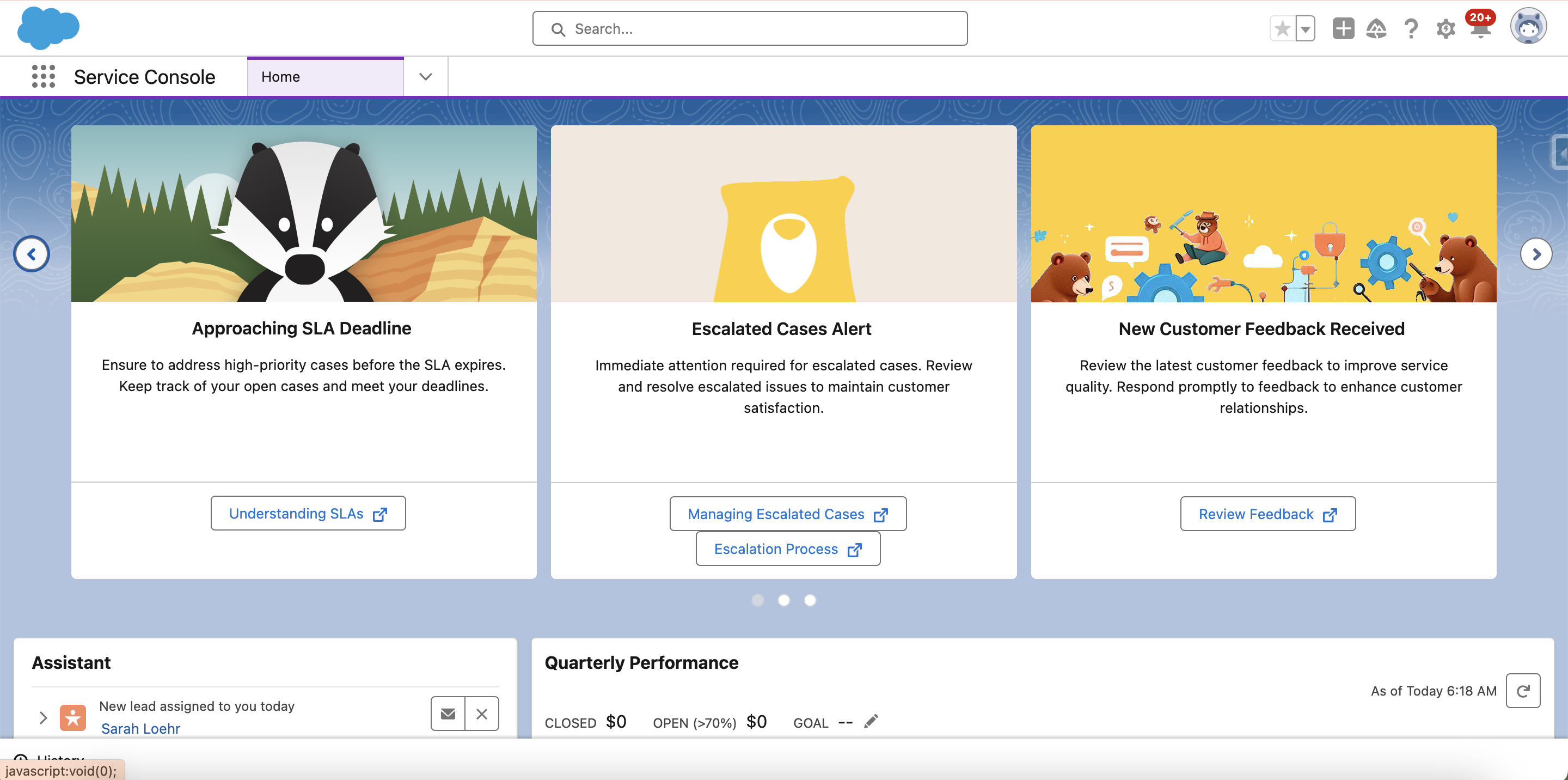Click the 'As of Today 6:18 AM' timestamp
The width and height of the screenshot is (1568, 780).
coord(1434,691)
